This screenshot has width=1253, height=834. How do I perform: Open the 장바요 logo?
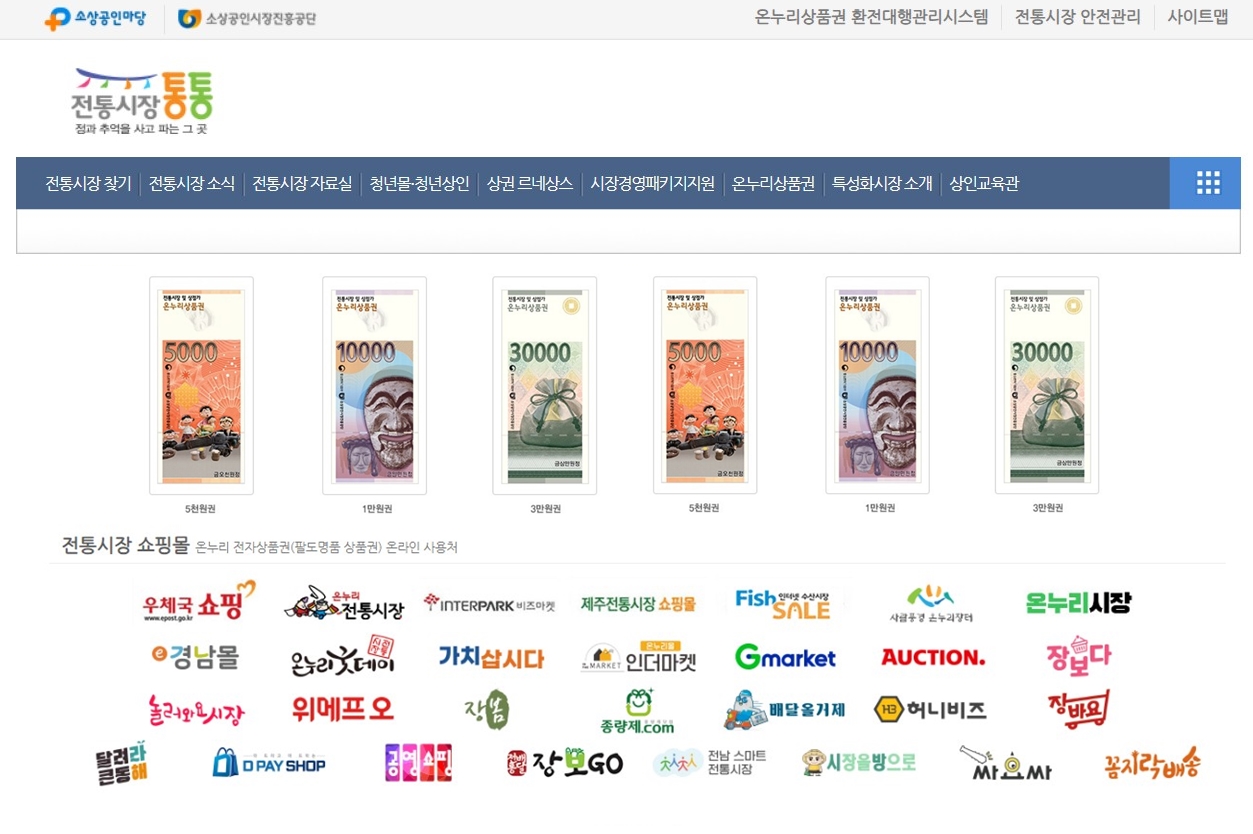click(x=1078, y=708)
